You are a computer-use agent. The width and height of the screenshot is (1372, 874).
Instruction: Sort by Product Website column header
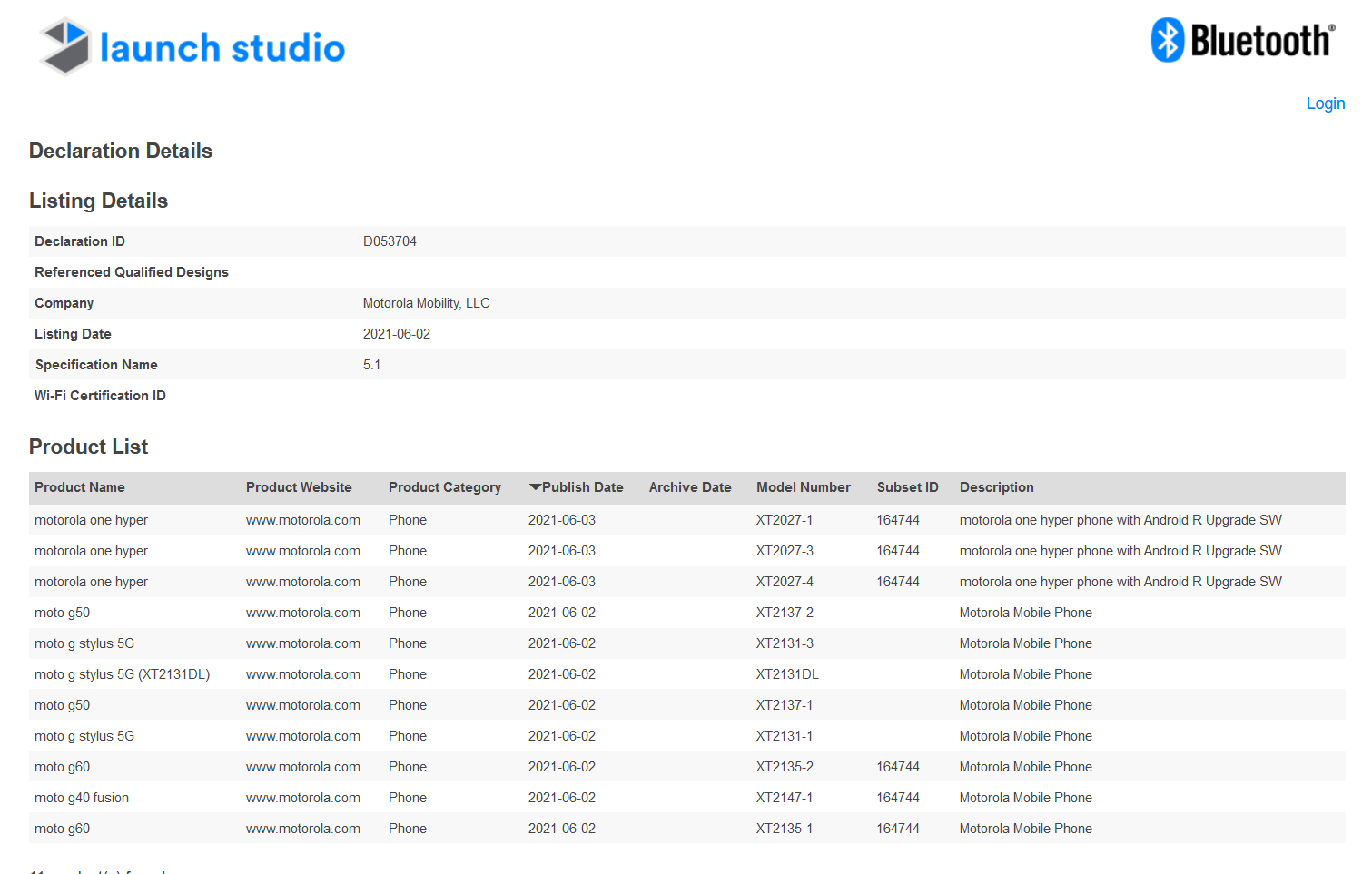click(x=299, y=487)
